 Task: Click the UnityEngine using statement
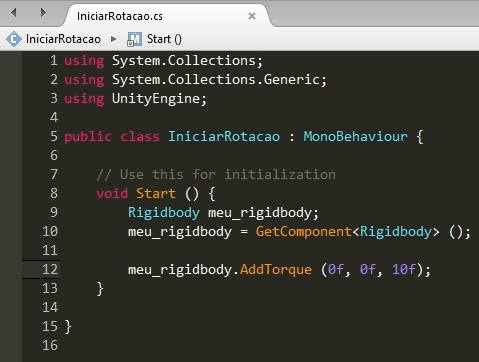pos(135,99)
